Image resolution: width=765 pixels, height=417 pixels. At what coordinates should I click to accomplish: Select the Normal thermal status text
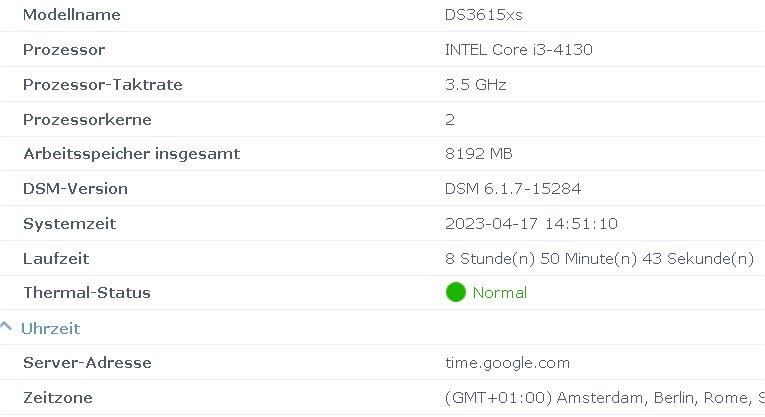point(500,293)
